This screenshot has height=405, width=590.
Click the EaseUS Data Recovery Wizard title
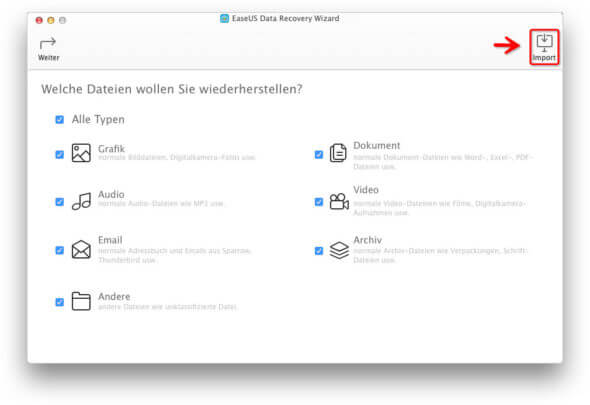click(x=286, y=18)
